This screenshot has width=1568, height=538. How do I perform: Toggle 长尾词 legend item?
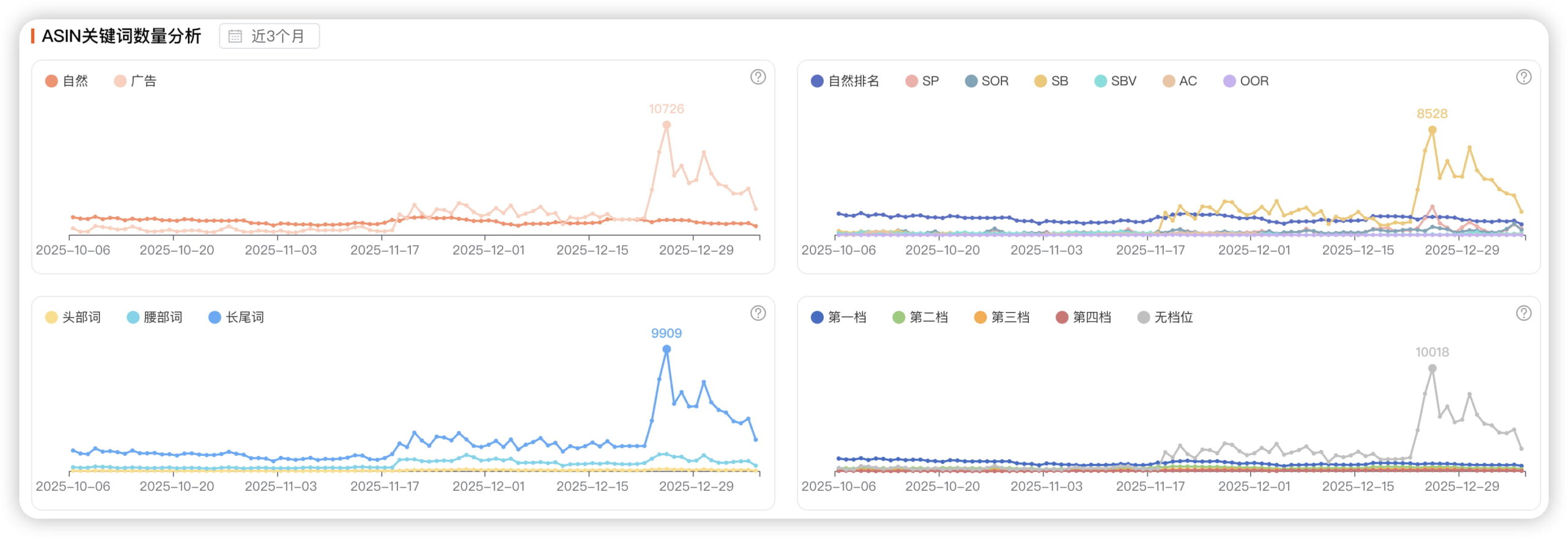click(x=236, y=317)
